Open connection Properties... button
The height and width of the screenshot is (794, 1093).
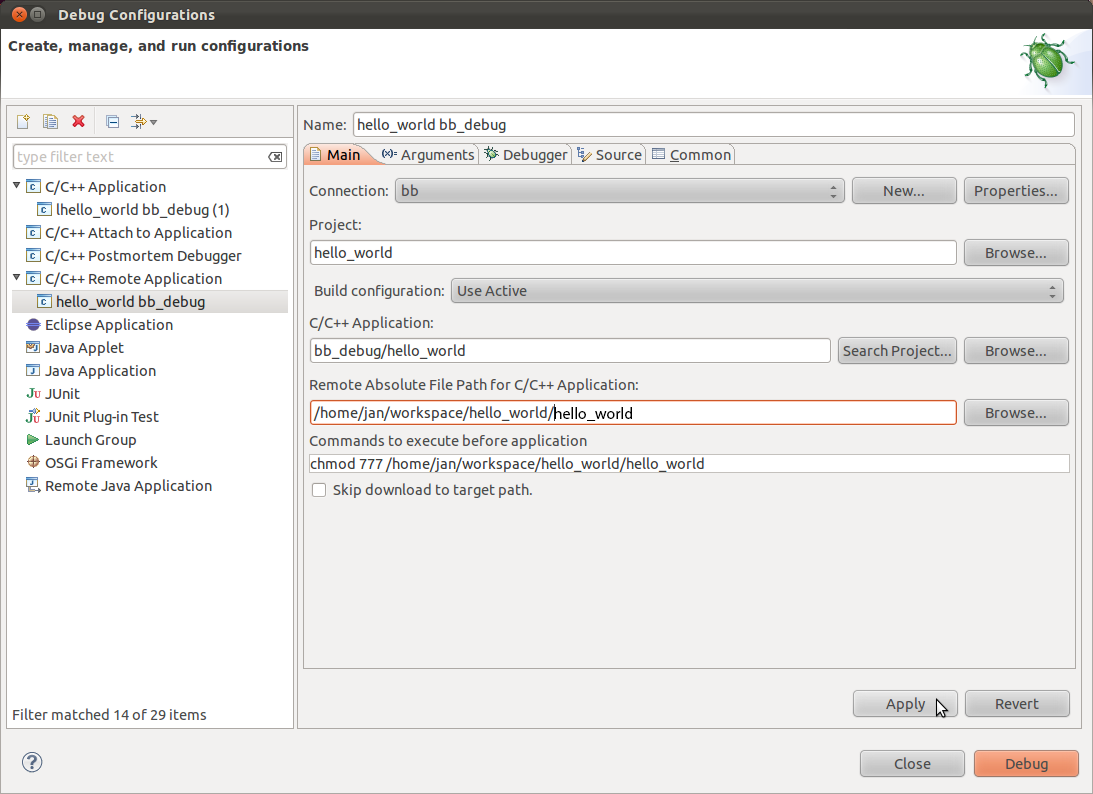click(x=1016, y=190)
